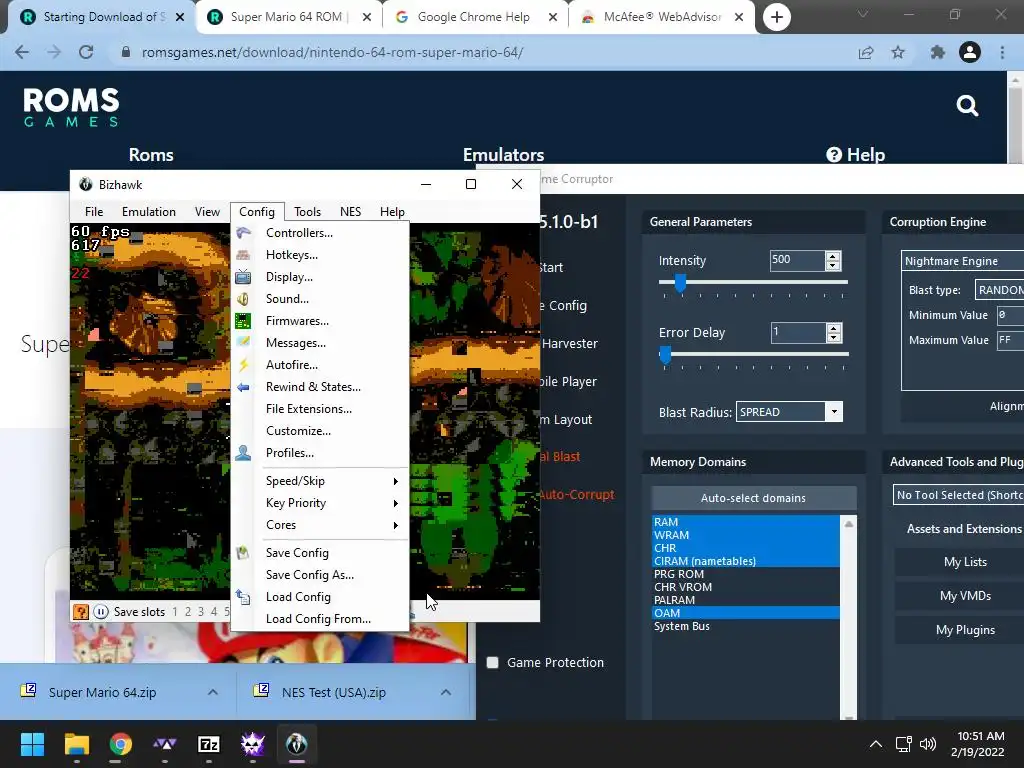1024x768 pixels.
Task: Select save slot 1 in Bizhawk
Action: 175,612
